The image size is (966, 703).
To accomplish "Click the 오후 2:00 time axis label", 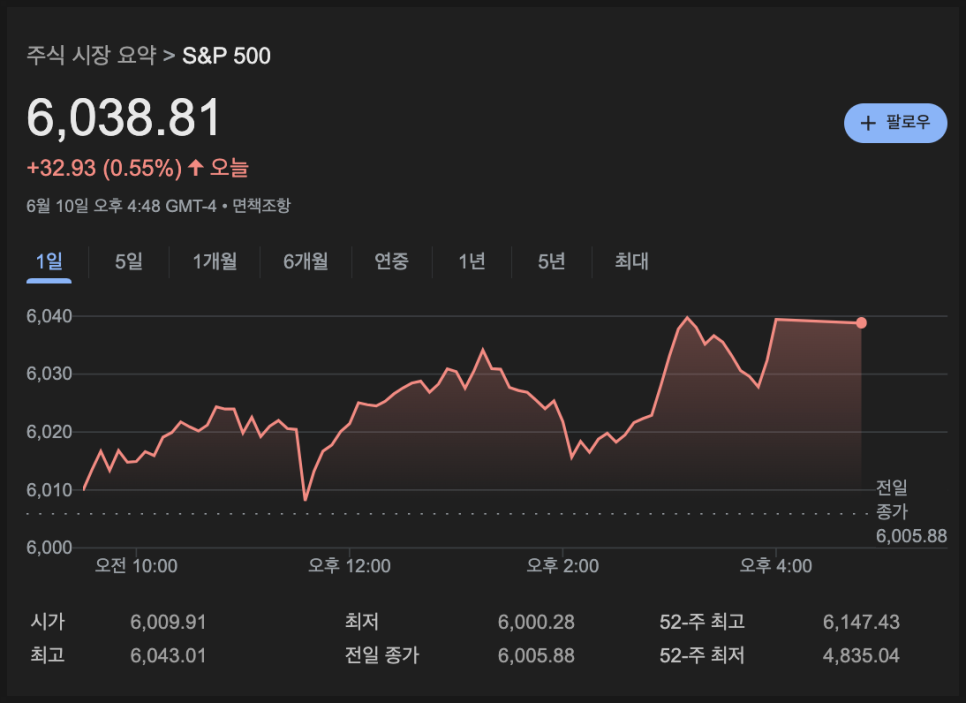I will [562, 566].
